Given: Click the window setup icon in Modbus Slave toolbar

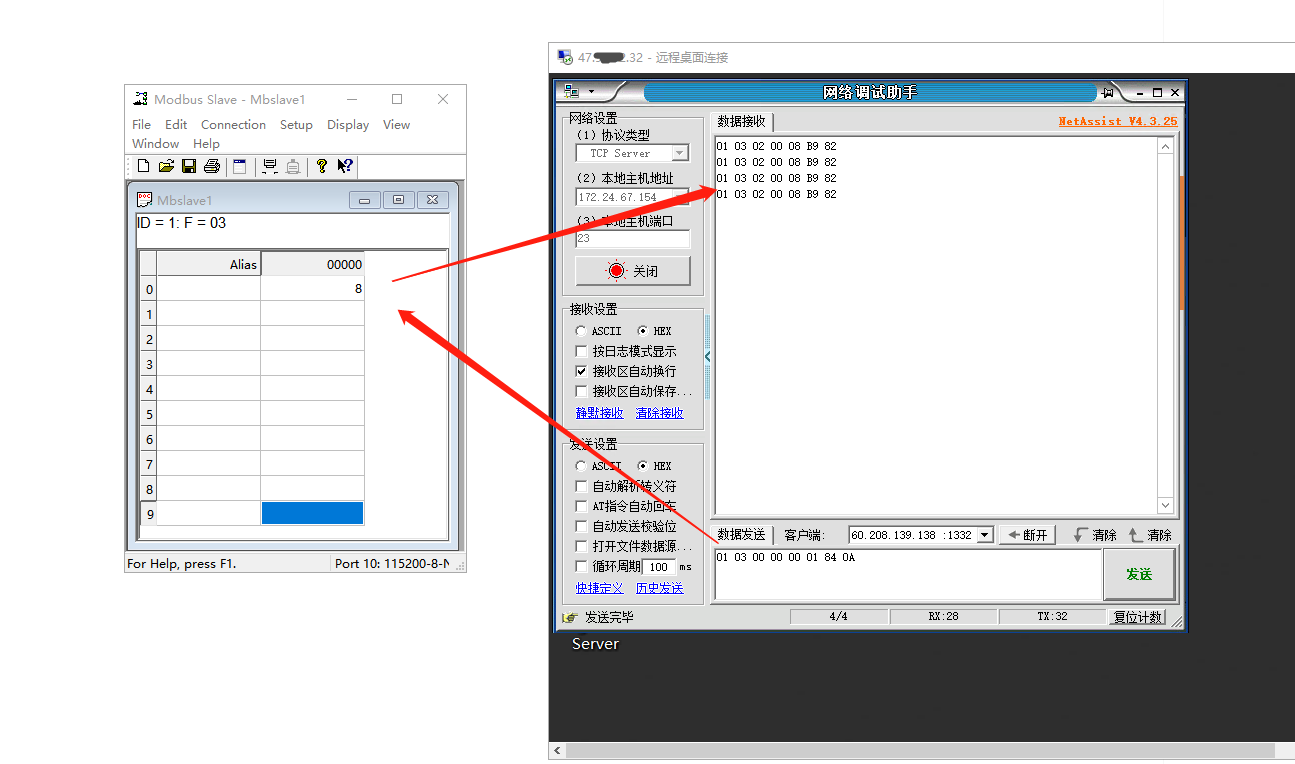Looking at the screenshot, I should pos(240,166).
